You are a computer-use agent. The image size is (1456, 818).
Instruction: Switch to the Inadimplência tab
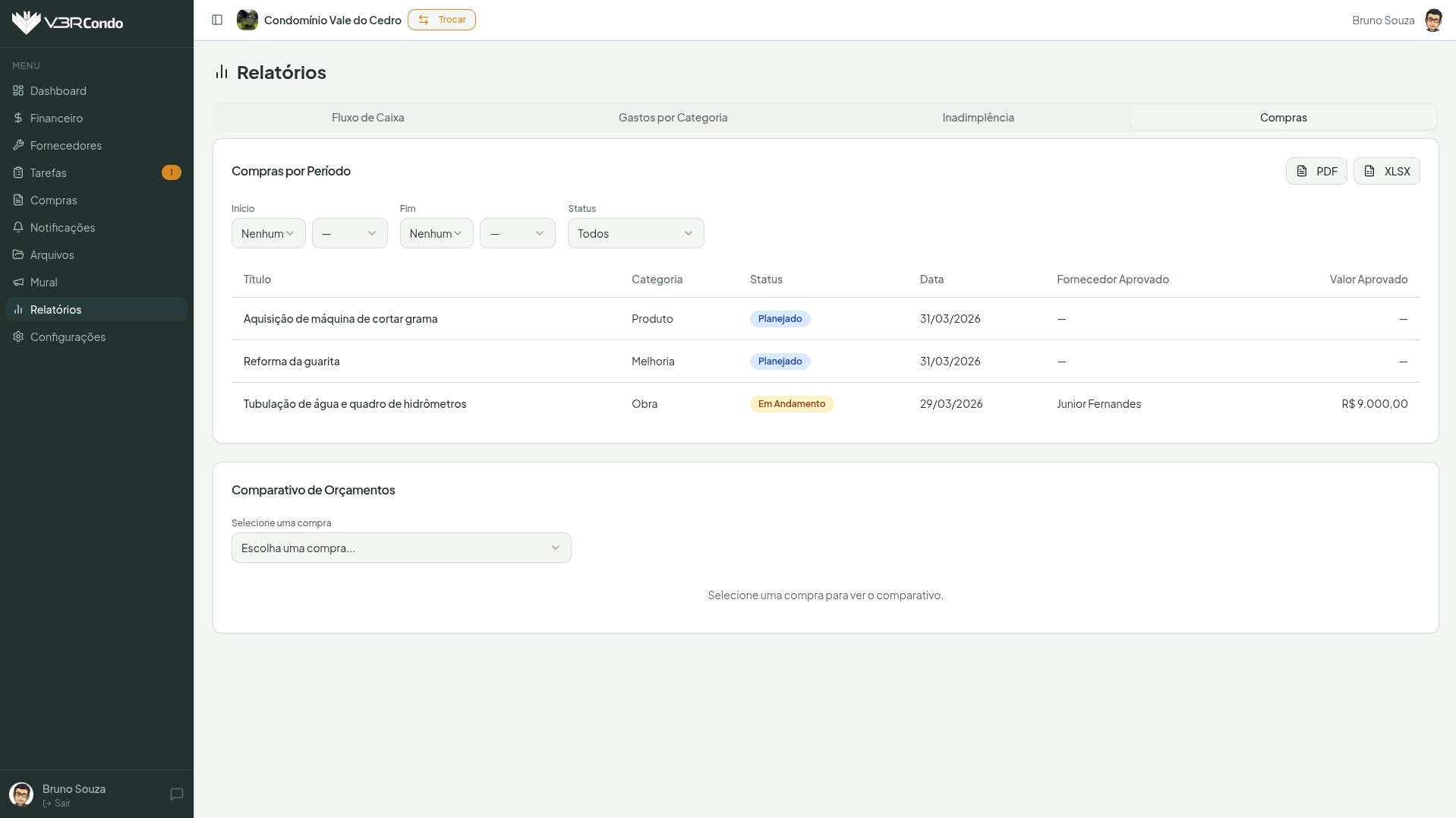tap(978, 117)
